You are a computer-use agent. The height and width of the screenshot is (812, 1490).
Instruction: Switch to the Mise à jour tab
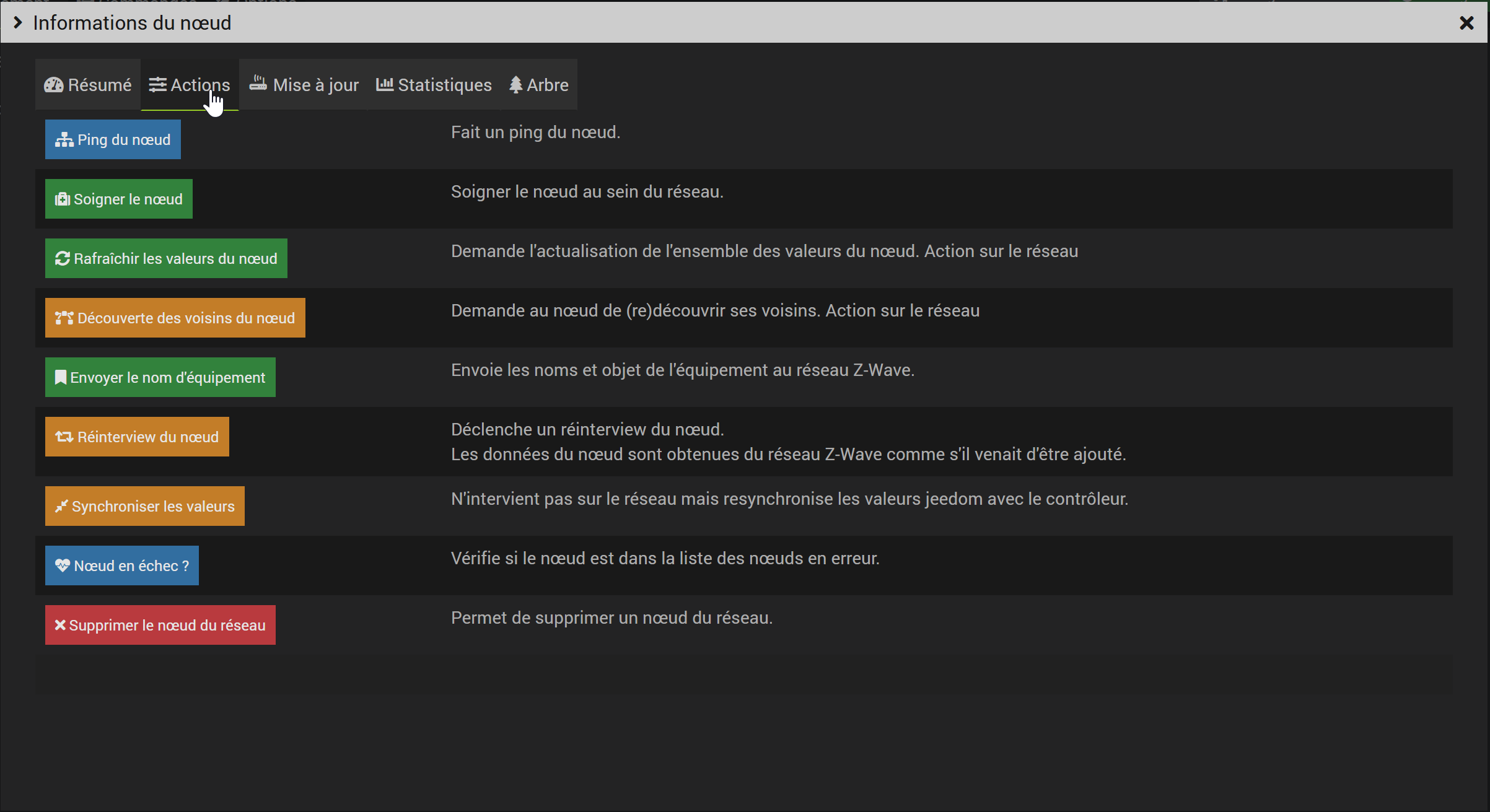[x=304, y=85]
